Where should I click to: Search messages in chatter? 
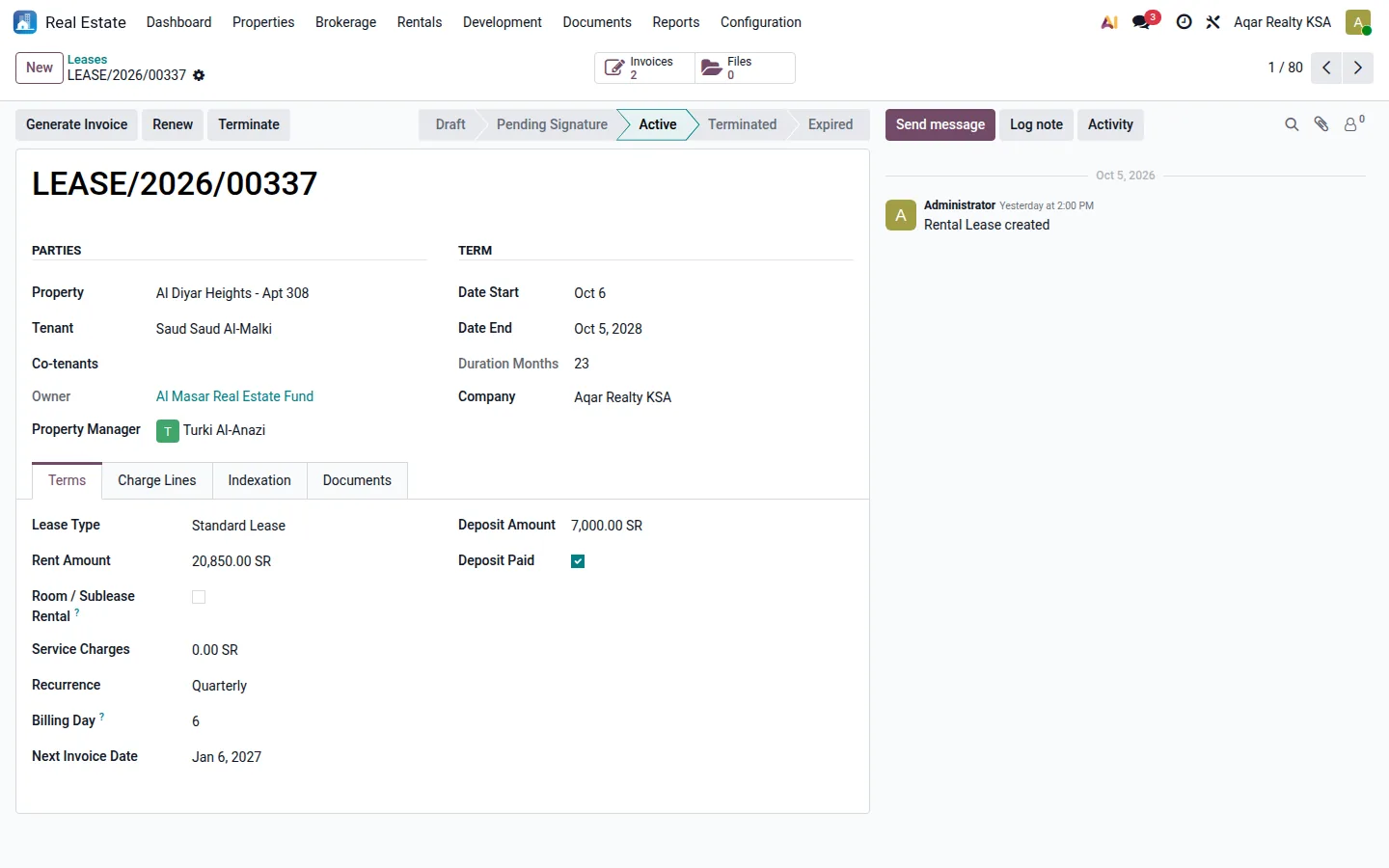(1292, 124)
